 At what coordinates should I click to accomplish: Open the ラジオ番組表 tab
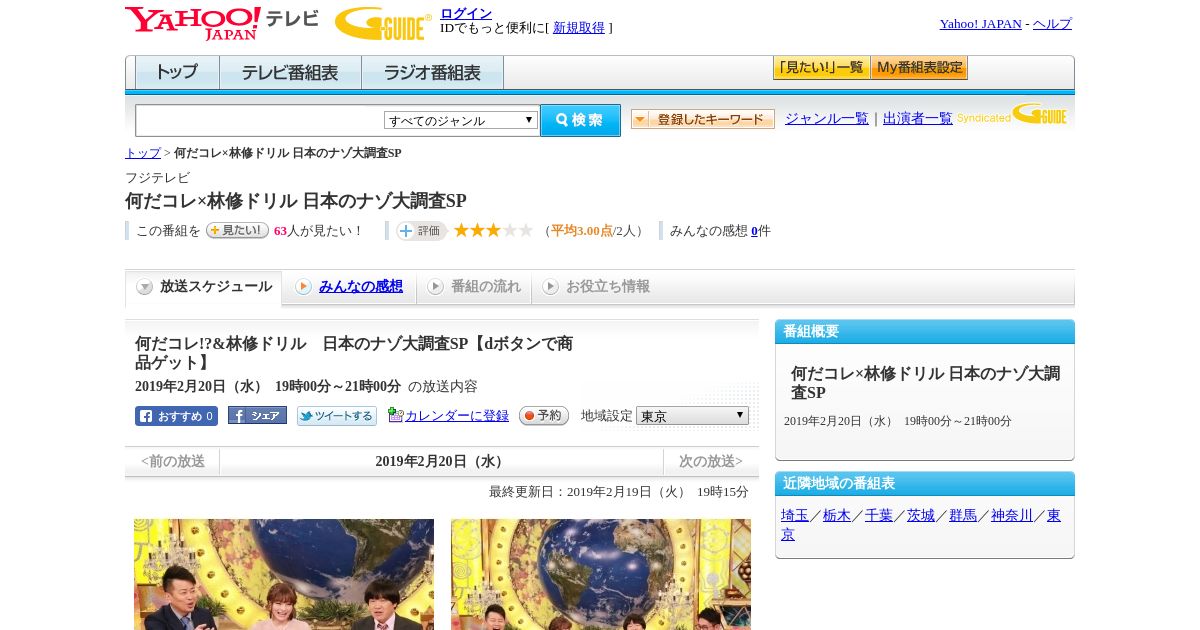pyautogui.click(x=432, y=73)
